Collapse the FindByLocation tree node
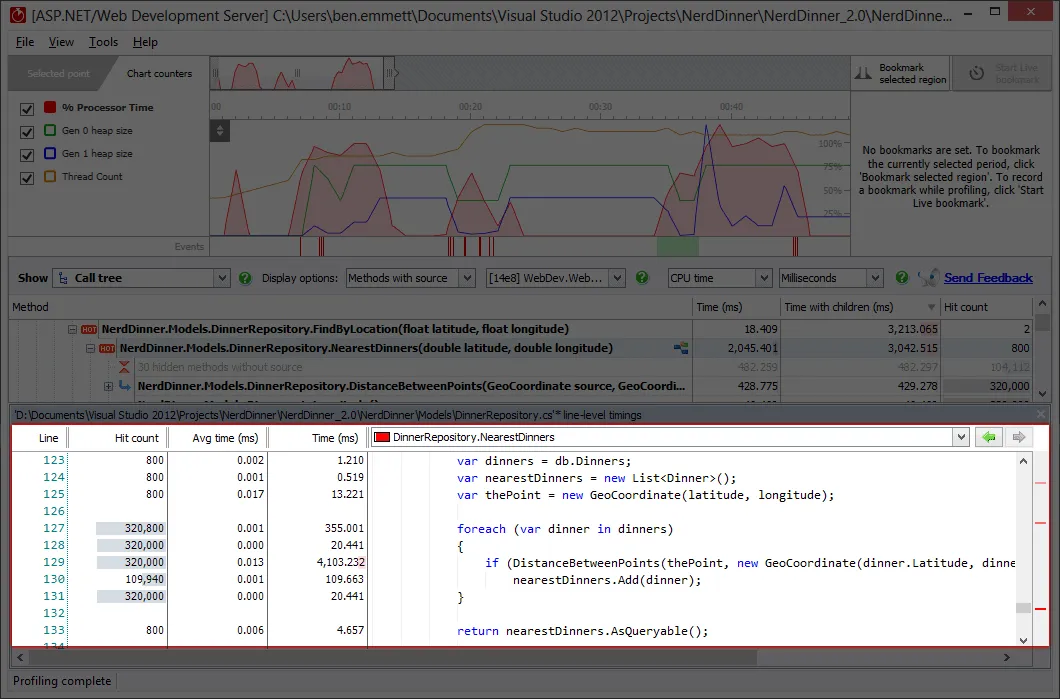 [72, 329]
